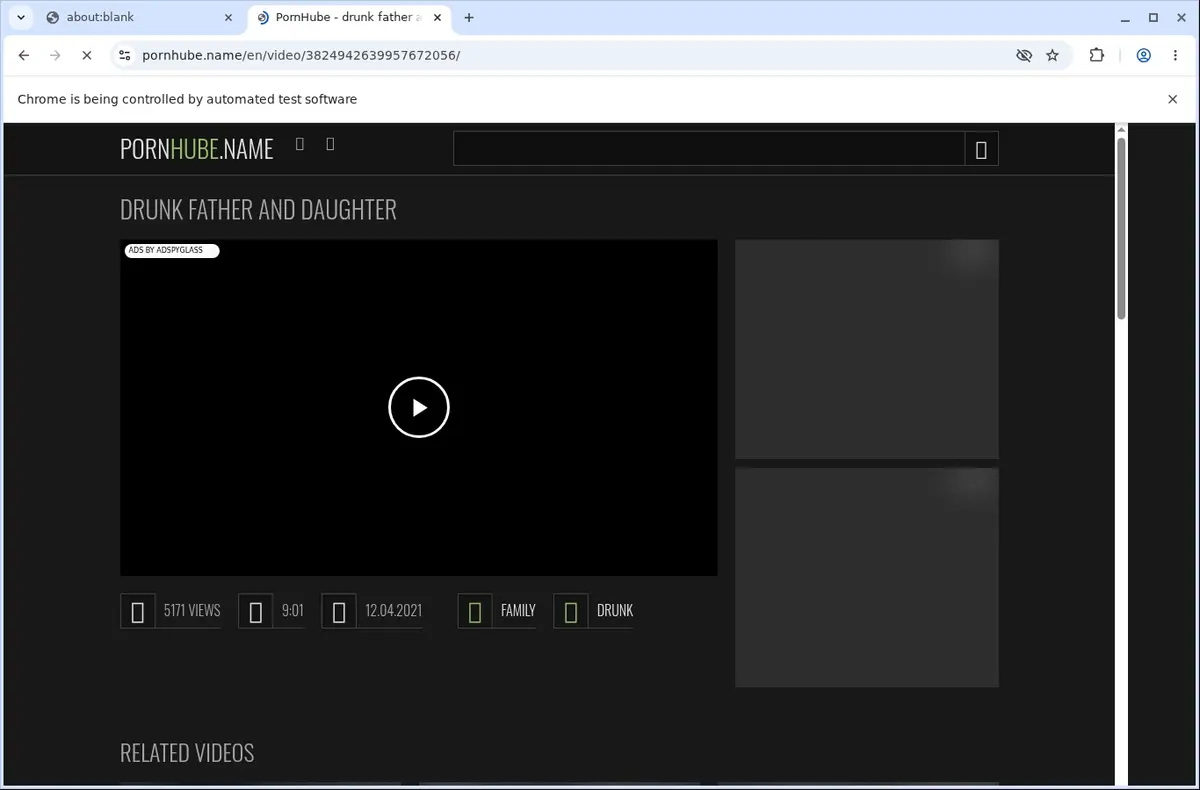The height and width of the screenshot is (790, 1200).
Task: Click the page vertical scrollbar thumb
Action: [1121, 228]
